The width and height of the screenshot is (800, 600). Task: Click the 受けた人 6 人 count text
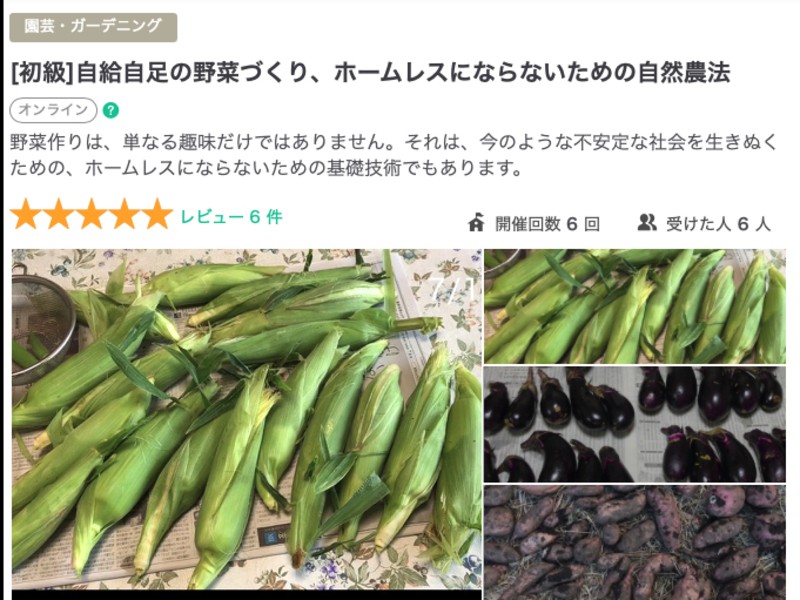tap(718, 223)
